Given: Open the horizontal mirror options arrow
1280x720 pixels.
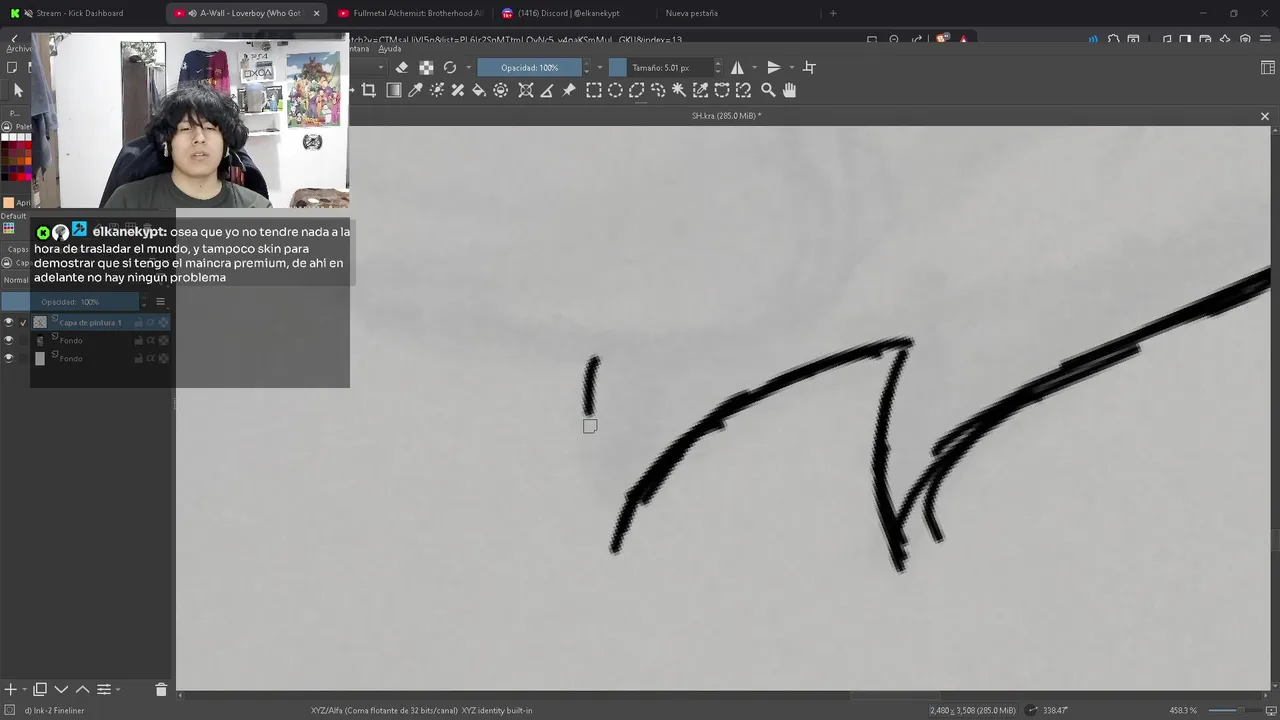Looking at the screenshot, I should click(754, 67).
